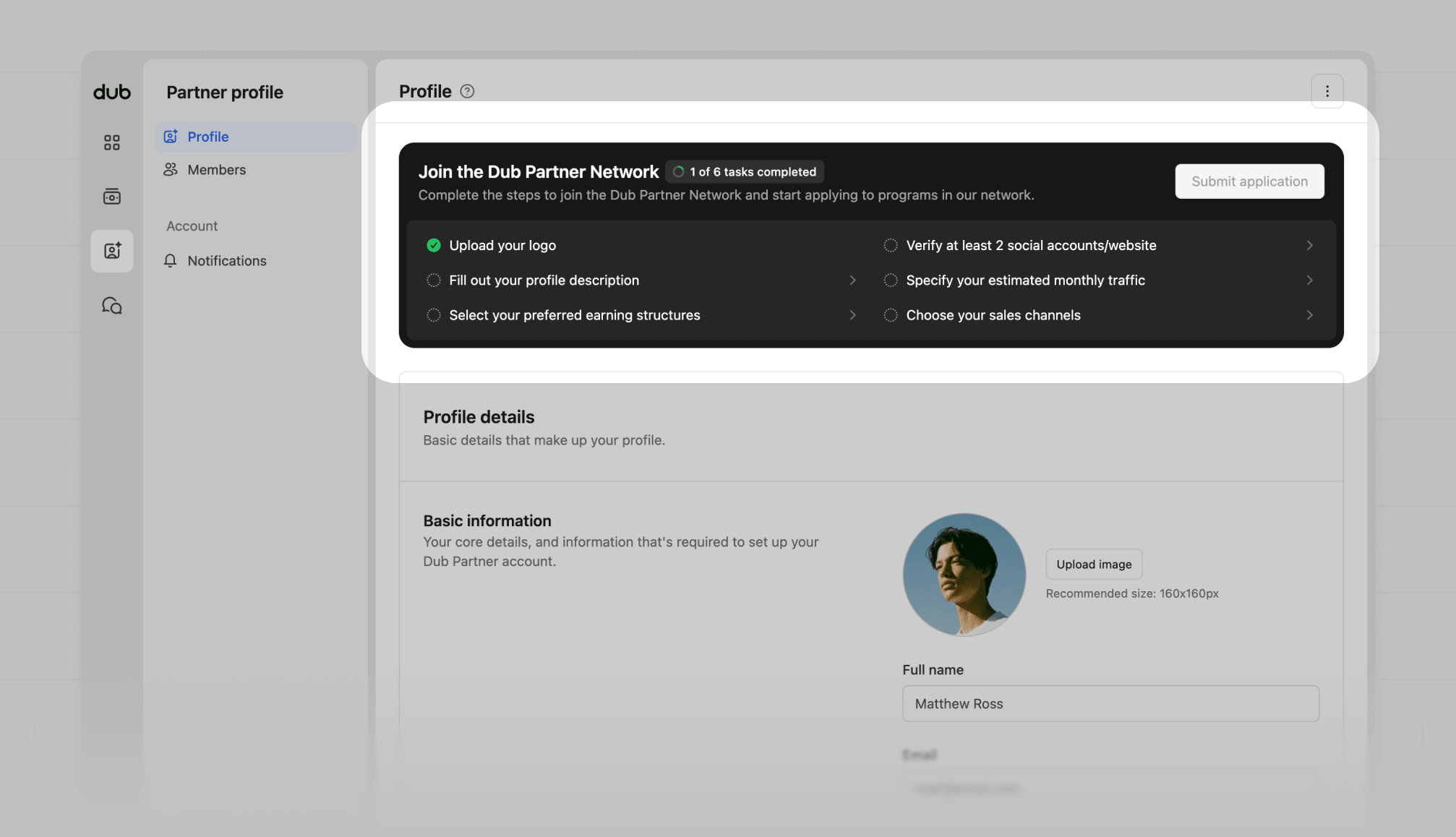Expand chevron for Choose your sales channels
Image resolution: width=1456 pixels, height=837 pixels.
(x=1309, y=315)
